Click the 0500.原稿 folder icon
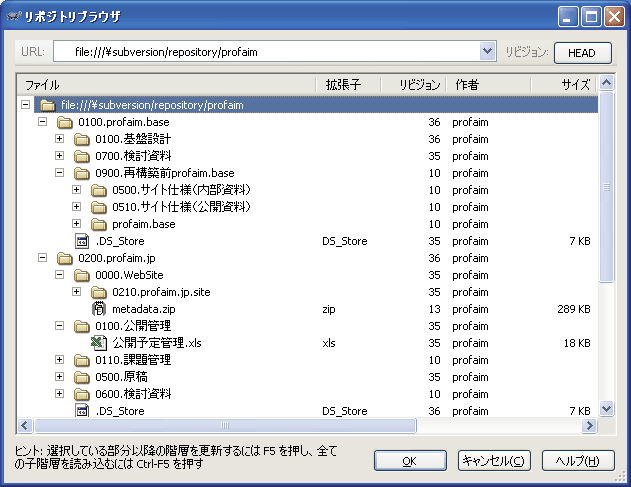 (82, 377)
